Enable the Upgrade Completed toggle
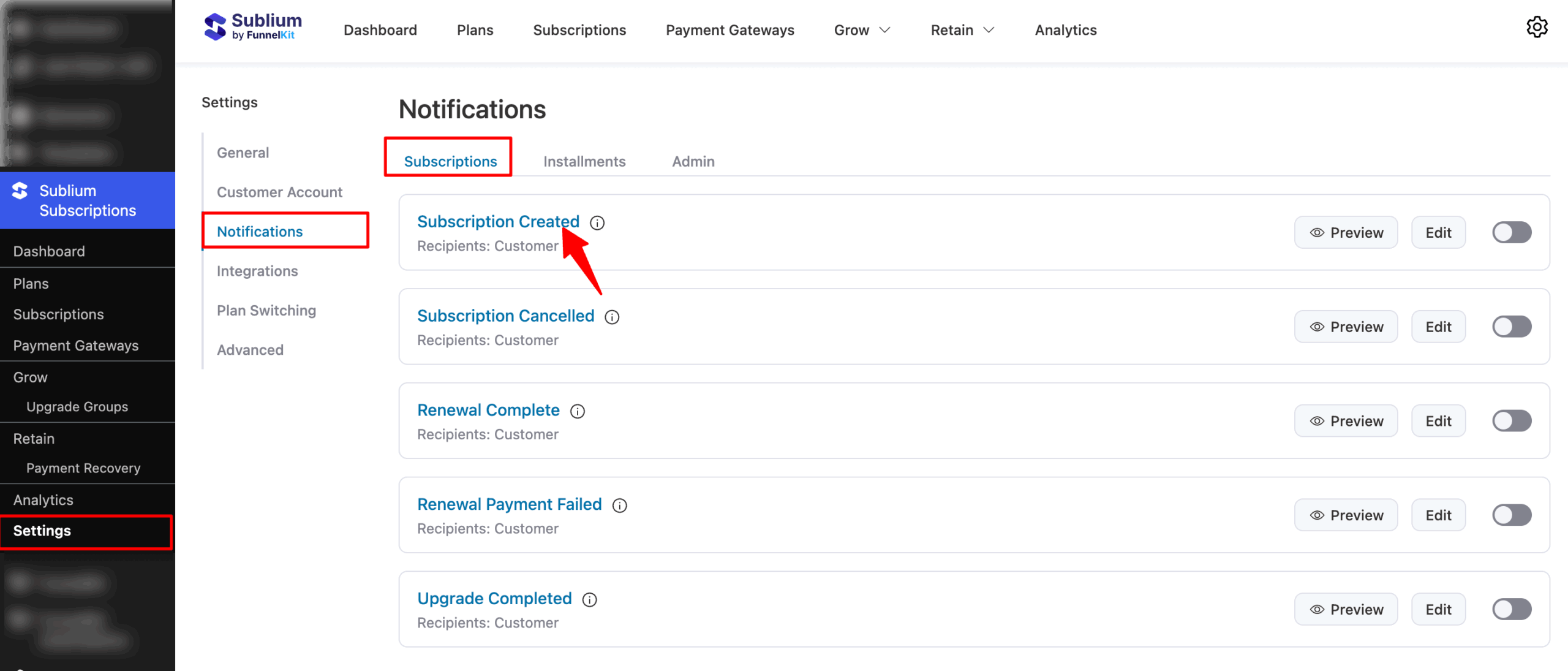This screenshot has height=671, width=1568. pos(1511,609)
